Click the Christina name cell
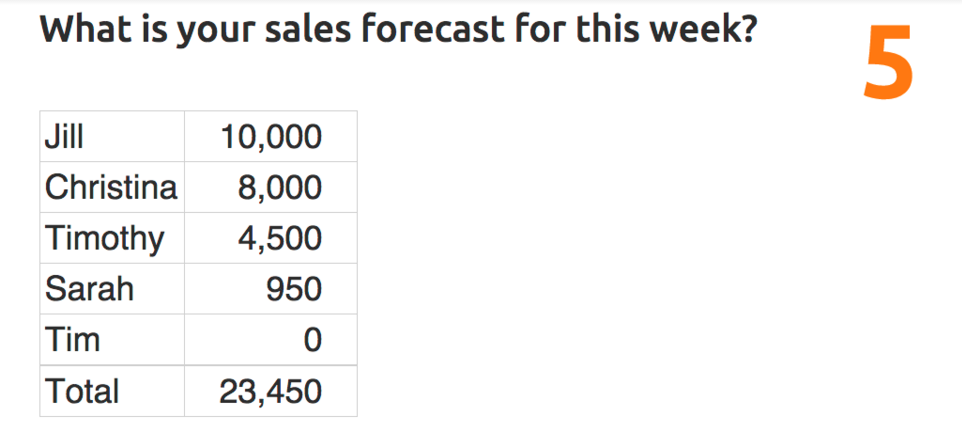Viewport: 962px width, 437px height. [x=111, y=187]
